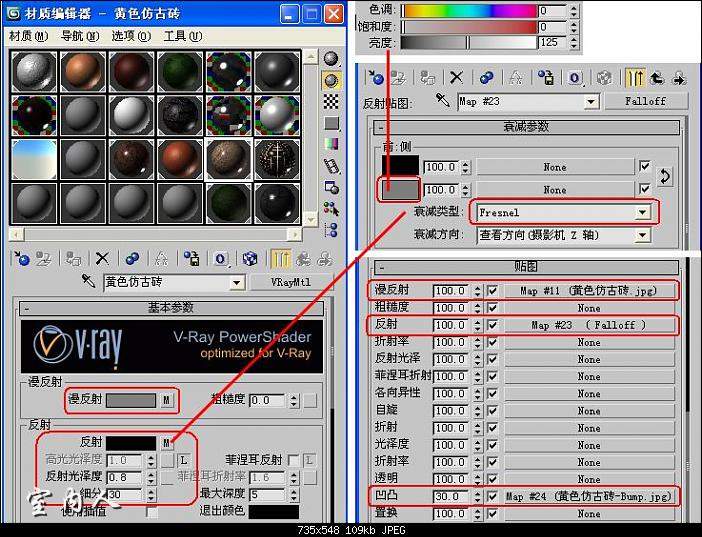This screenshot has width=702, height=537.
Task: Click eyedropper icon next to 反射贴图 label
Action: pyautogui.click(x=442, y=99)
